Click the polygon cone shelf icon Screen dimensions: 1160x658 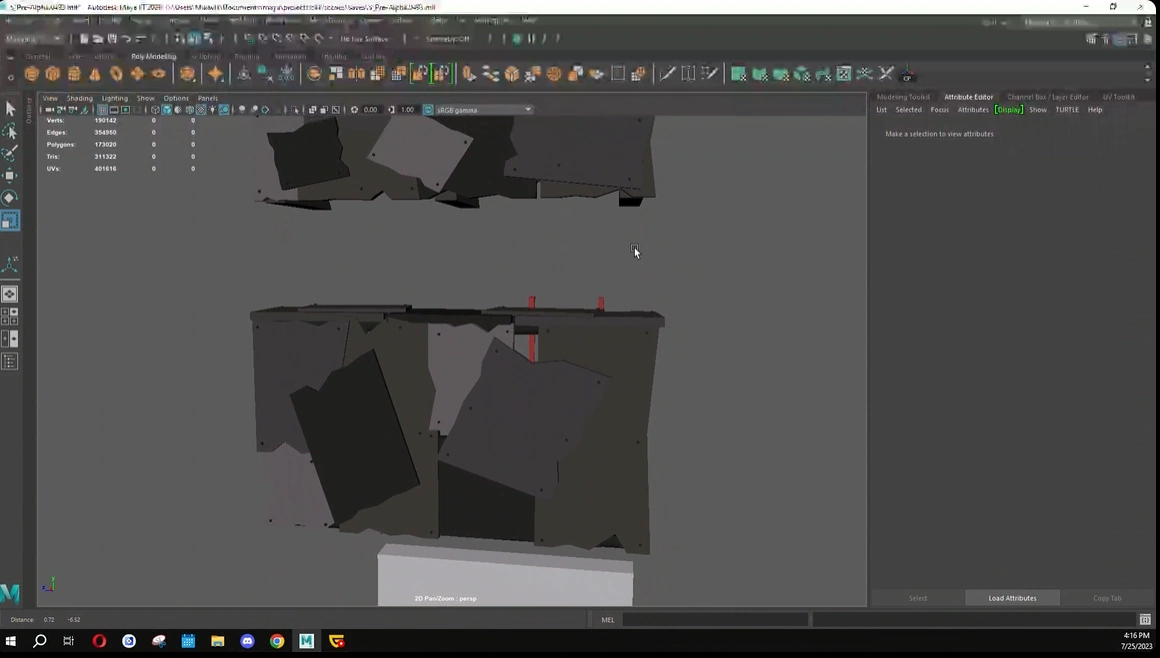coord(95,74)
